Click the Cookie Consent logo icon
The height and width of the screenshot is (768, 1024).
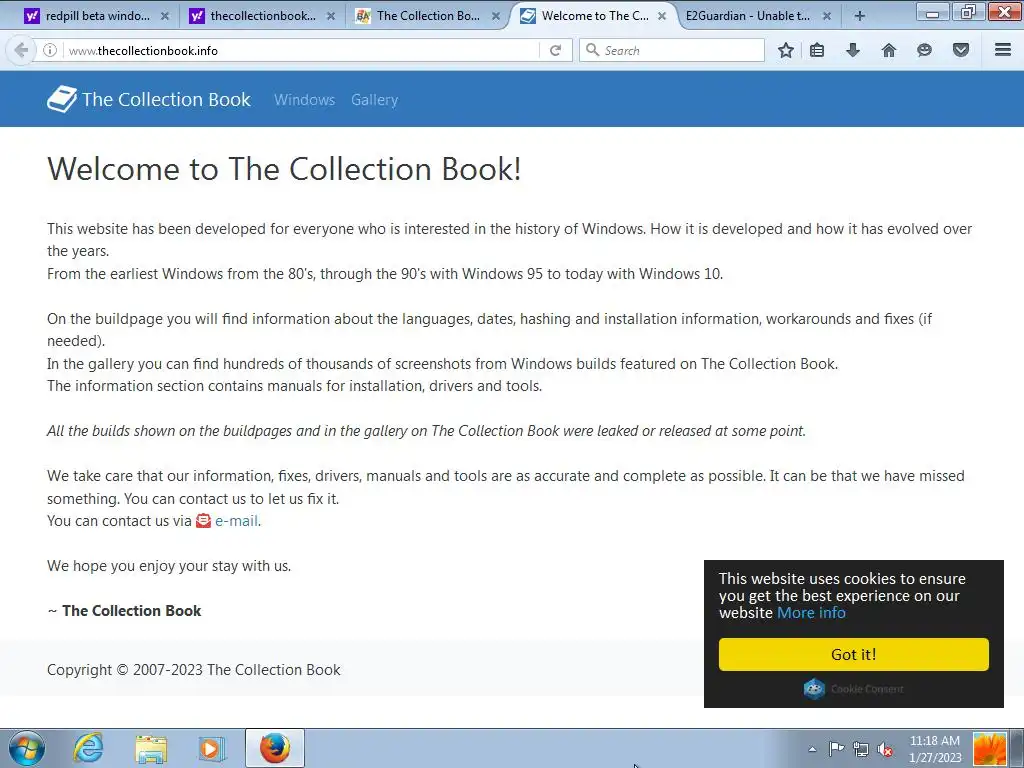coord(814,688)
